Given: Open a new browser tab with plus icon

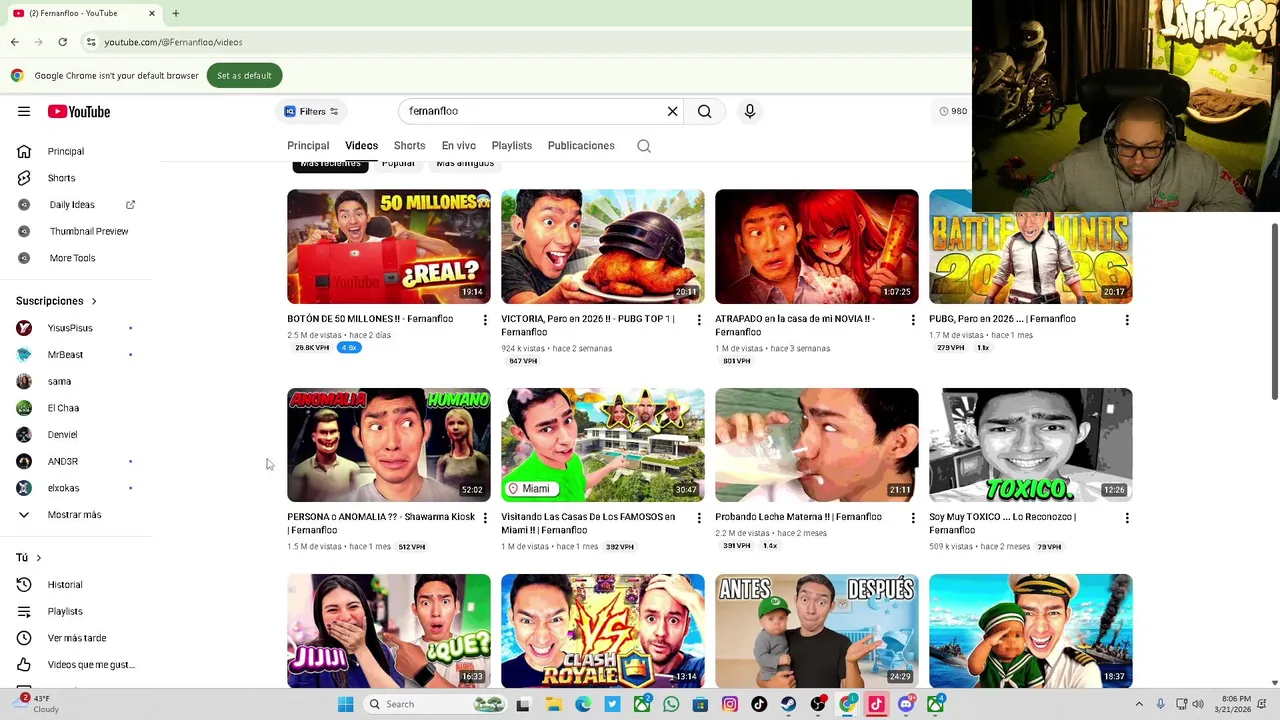Looking at the screenshot, I should pos(175,13).
